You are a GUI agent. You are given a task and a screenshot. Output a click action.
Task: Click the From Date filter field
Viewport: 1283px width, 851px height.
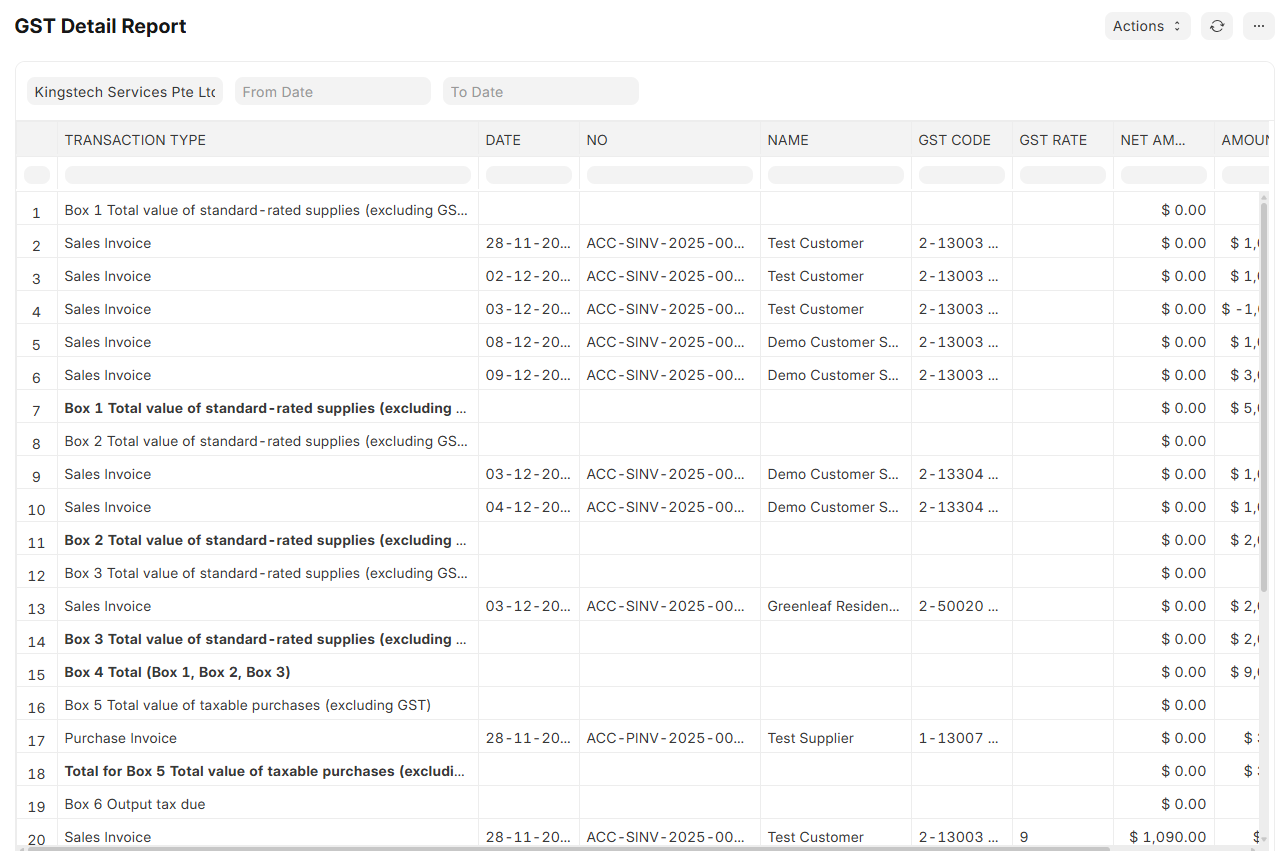coord(332,92)
